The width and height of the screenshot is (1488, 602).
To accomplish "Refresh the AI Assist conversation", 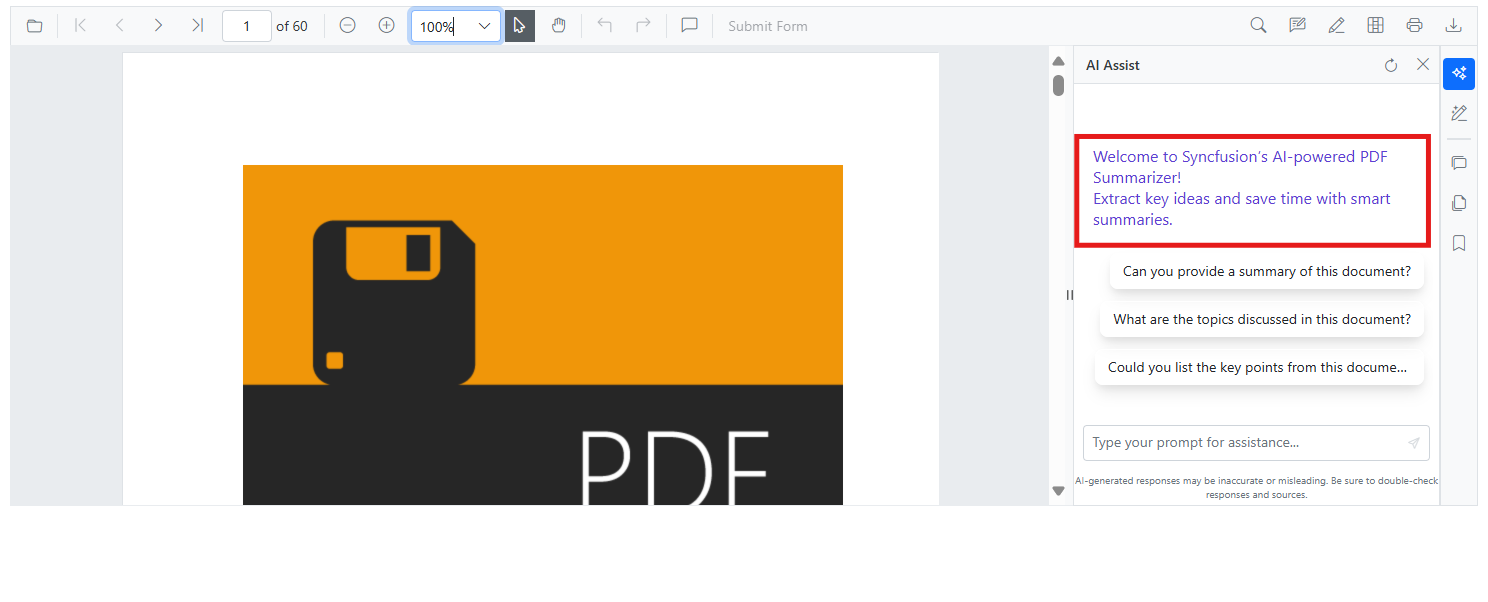I will click(x=1391, y=65).
